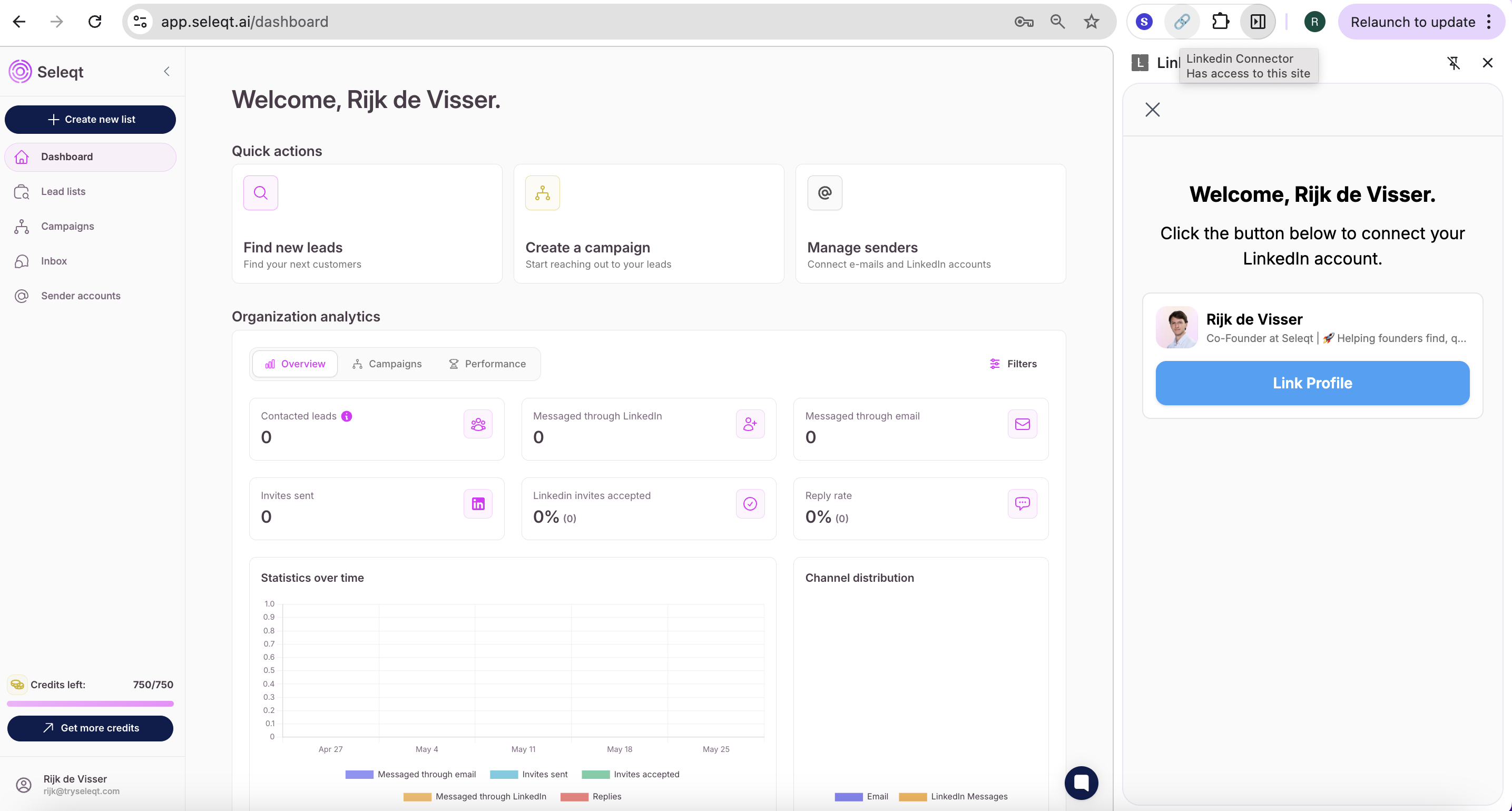This screenshot has height=811, width=1512.
Task: Click the password key icon in the address bar
Action: pos(1024,22)
